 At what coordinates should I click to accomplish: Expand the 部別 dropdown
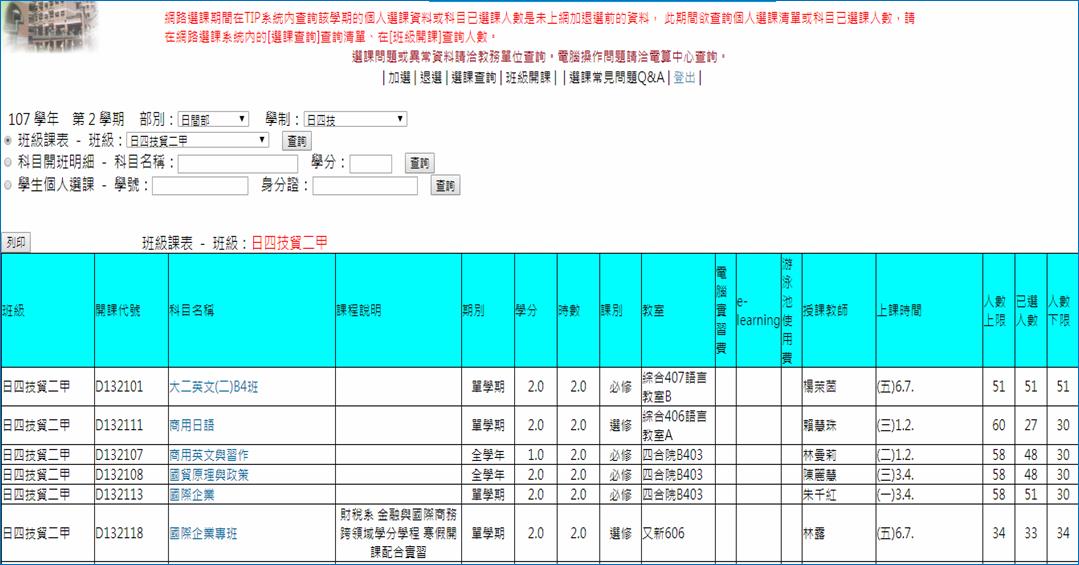(213, 120)
